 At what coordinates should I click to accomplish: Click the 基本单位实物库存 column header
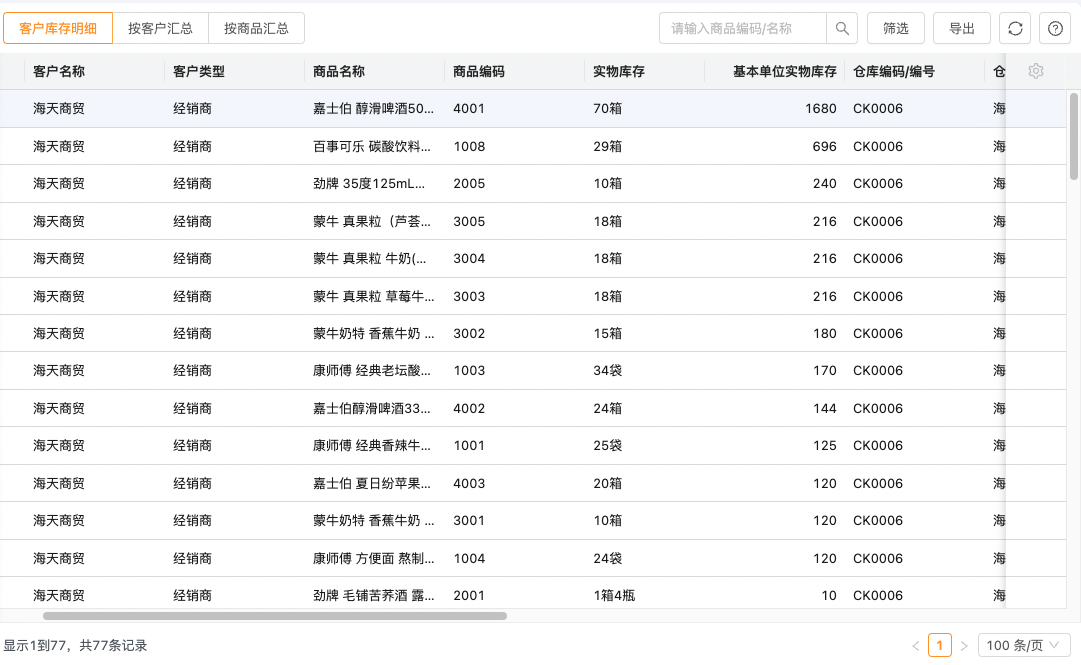[785, 71]
